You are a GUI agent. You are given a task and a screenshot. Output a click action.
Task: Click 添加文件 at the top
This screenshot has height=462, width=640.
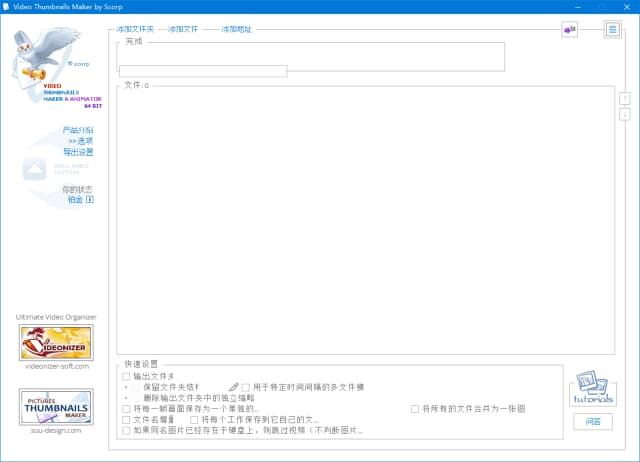(182, 30)
